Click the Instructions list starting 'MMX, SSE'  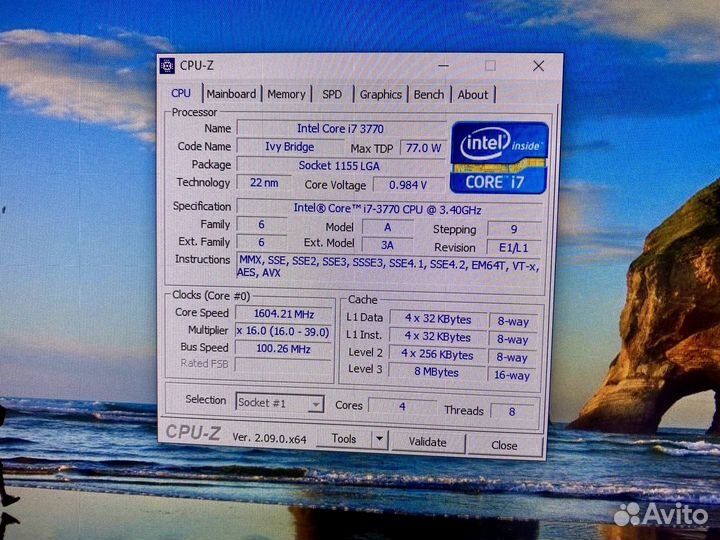(x=389, y=266)
